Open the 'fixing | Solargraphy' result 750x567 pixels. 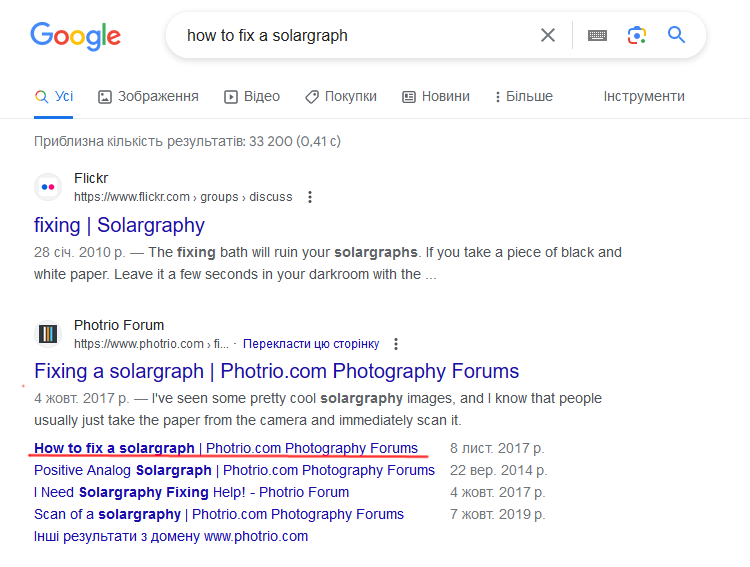(119, 225)
